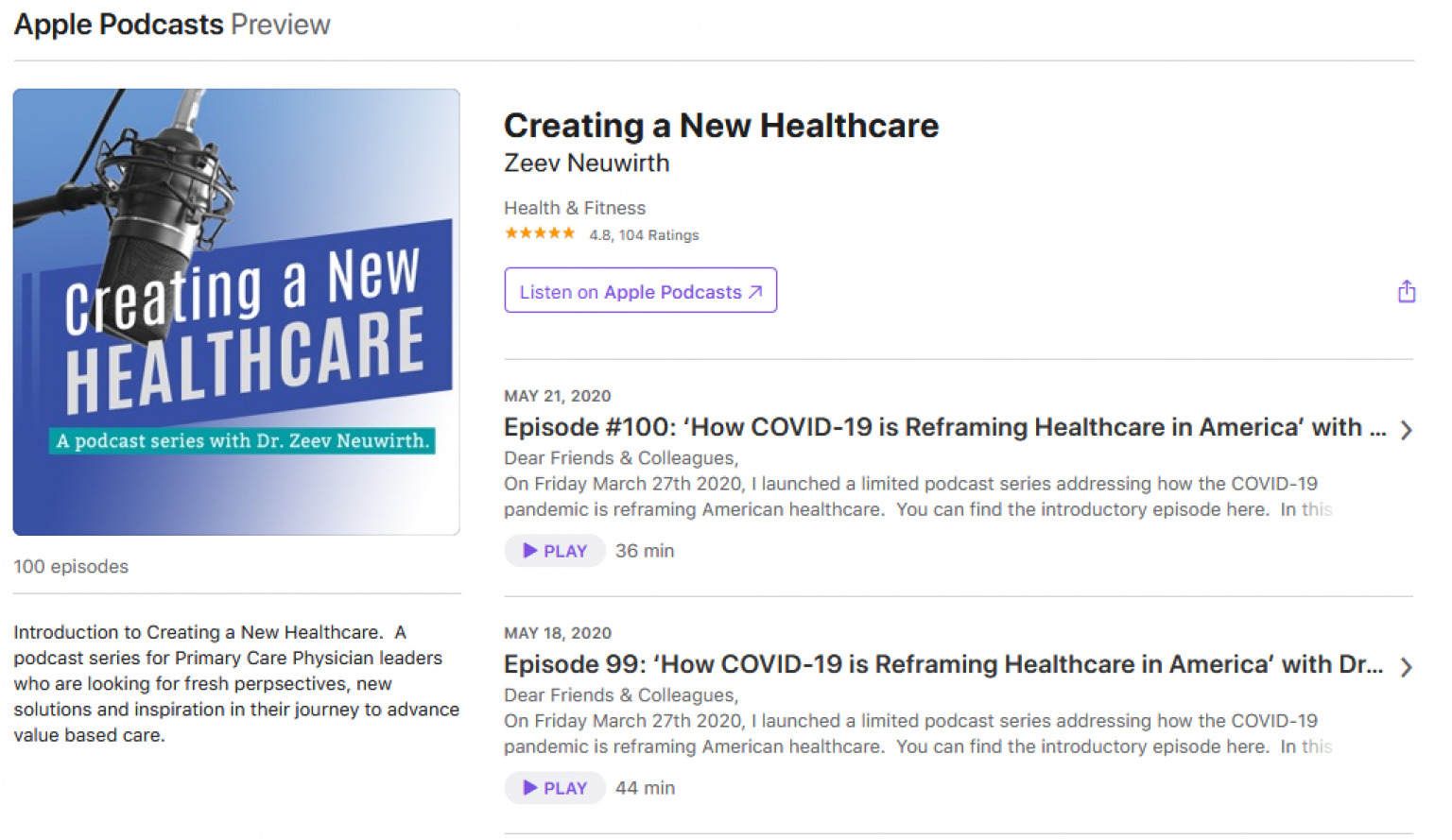This screenshot has width=1452, height=840.
Task: Open Episode 99 via its chevron arrow
Action: 1406,667
